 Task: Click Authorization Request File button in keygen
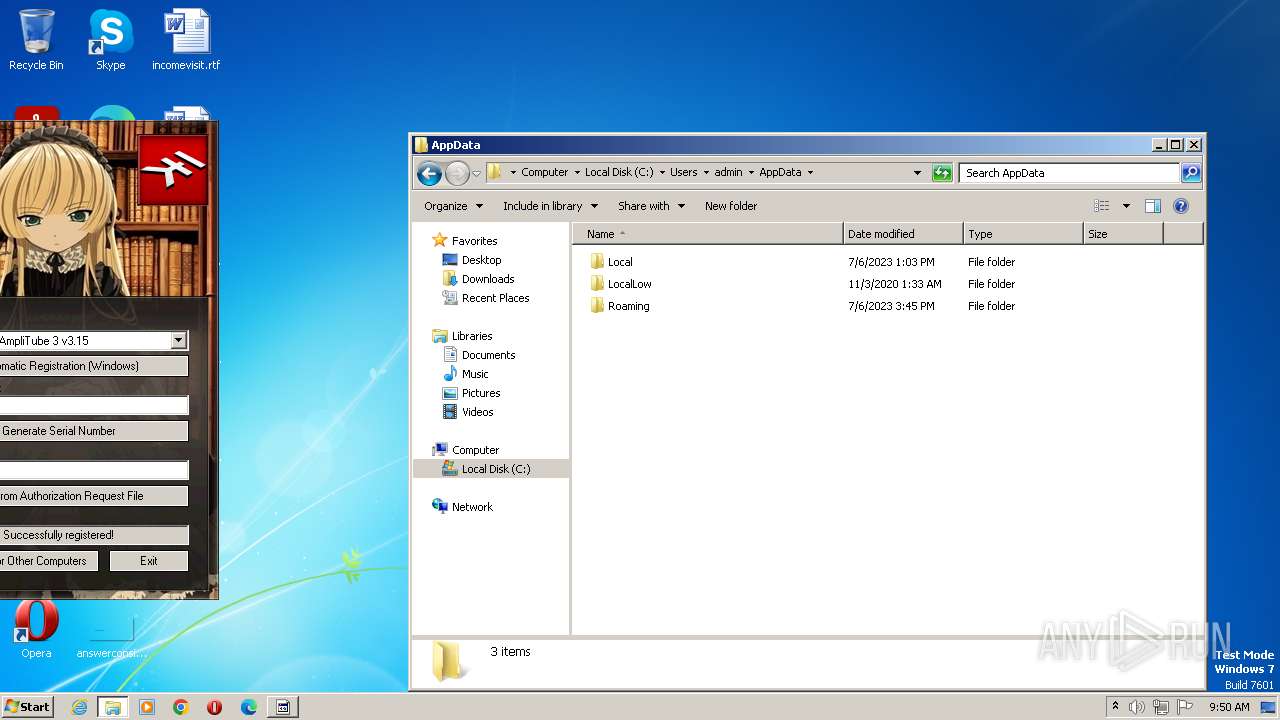[x=93, y=496]
